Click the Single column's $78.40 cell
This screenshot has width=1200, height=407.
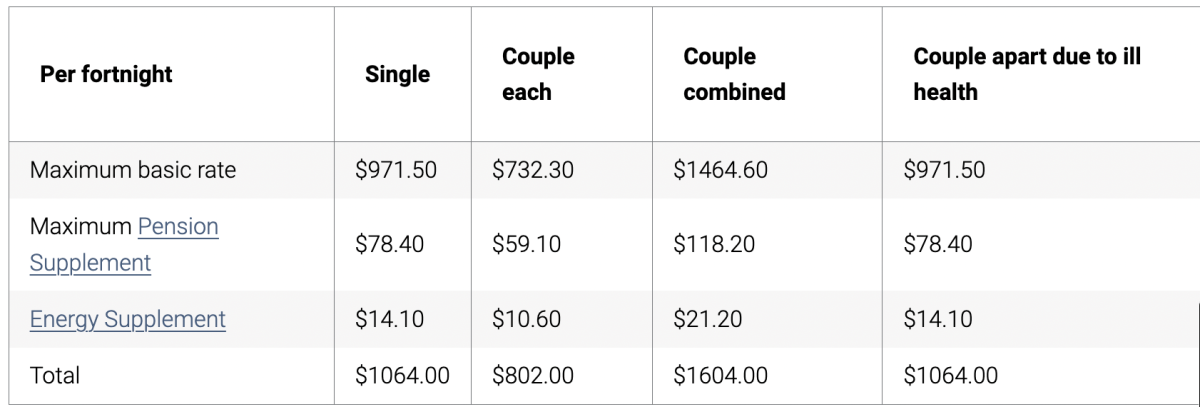pos(389,245)
